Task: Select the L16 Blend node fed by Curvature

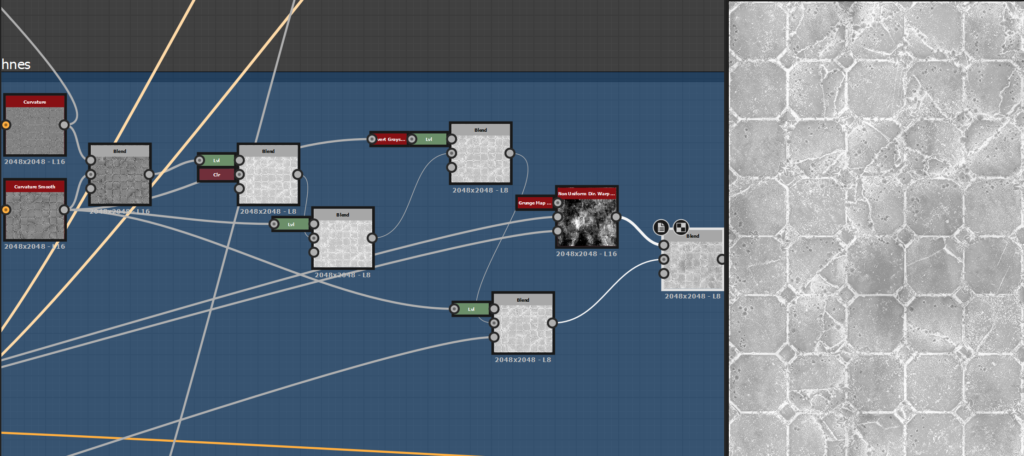Action: tap(120, 174)
